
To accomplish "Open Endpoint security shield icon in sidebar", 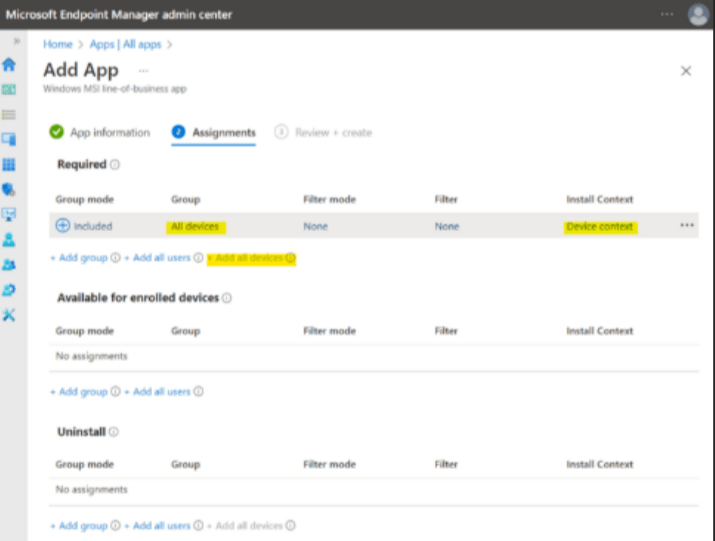I will [x=10, y=189].
